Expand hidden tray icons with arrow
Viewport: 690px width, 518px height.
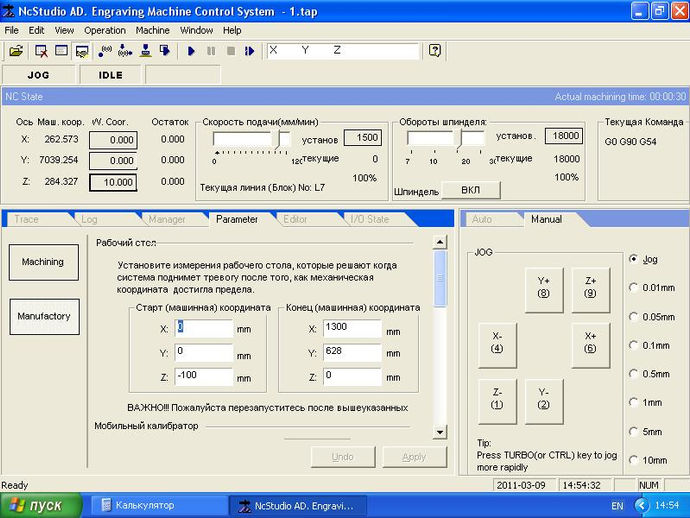642,505
